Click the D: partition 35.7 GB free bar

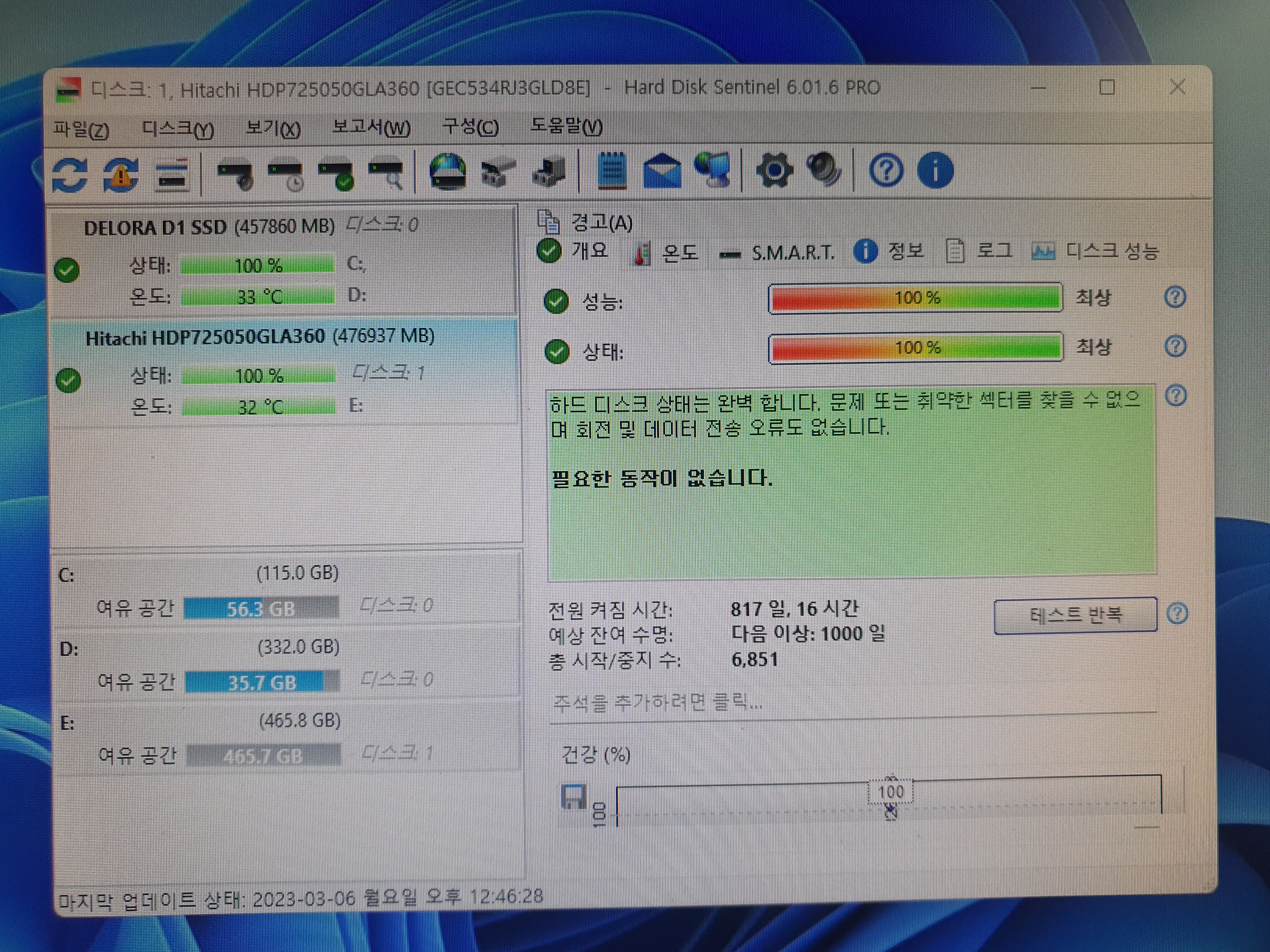pyautogui.click(x=263, y=682)
